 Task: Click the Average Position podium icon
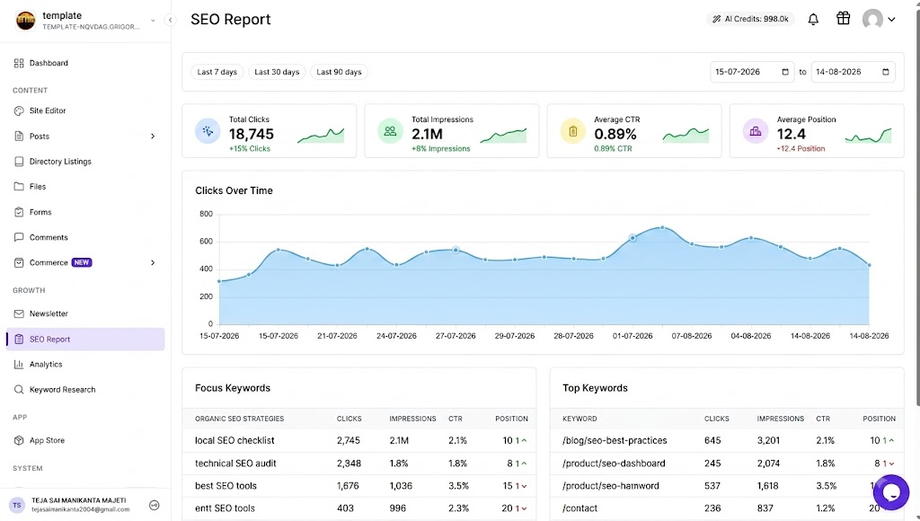(755, 131)
